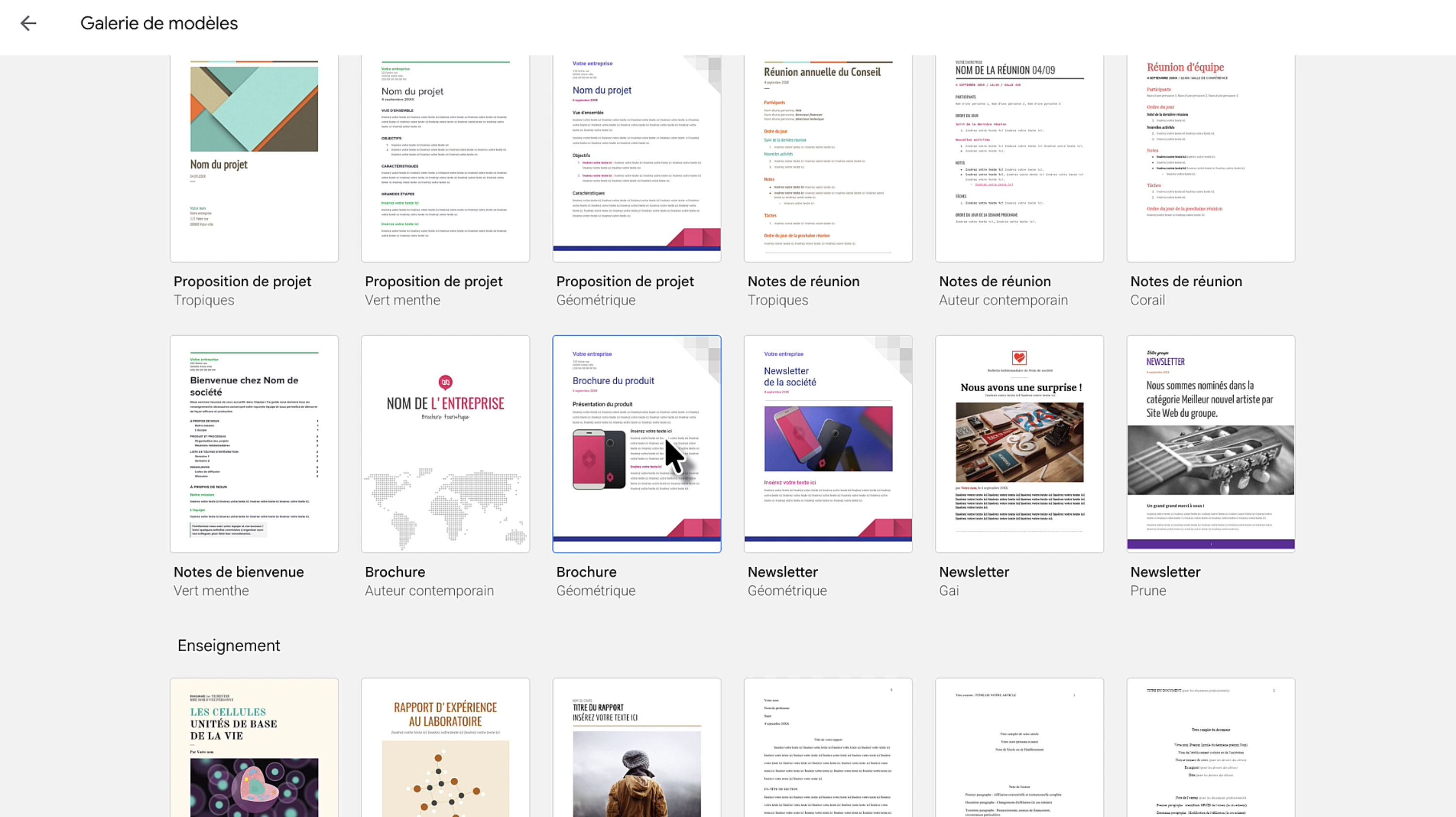Select Notes de réunion Auteur contemporain template
The width and height of the screenshot is (1456, 817).
pyautogui.click(x=1019, y=158)
